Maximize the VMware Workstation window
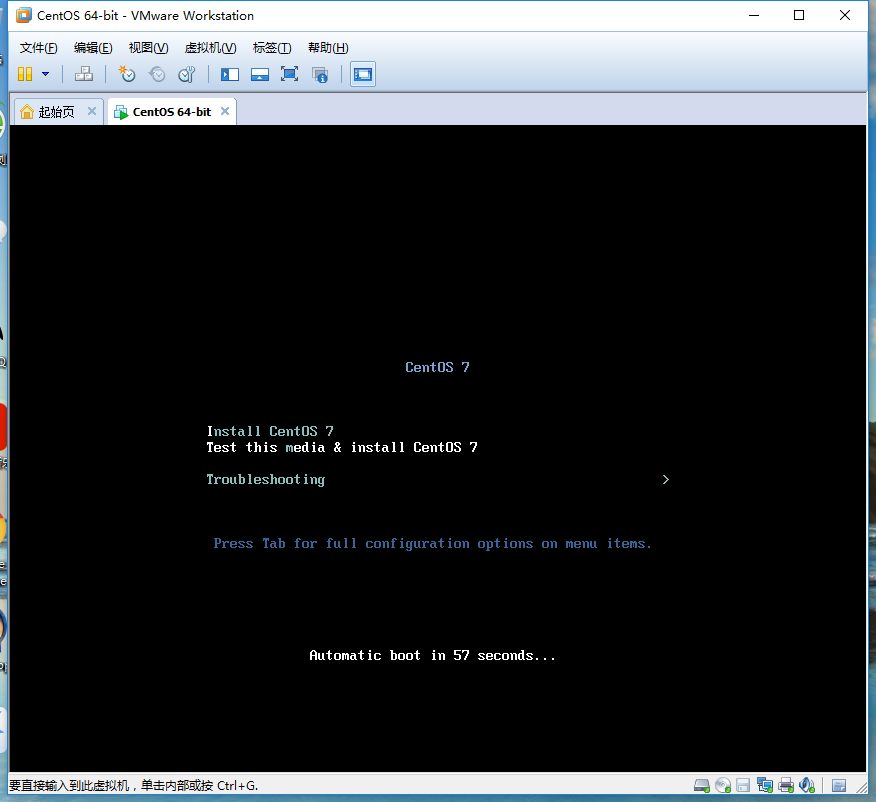 [x=799, y=16]
